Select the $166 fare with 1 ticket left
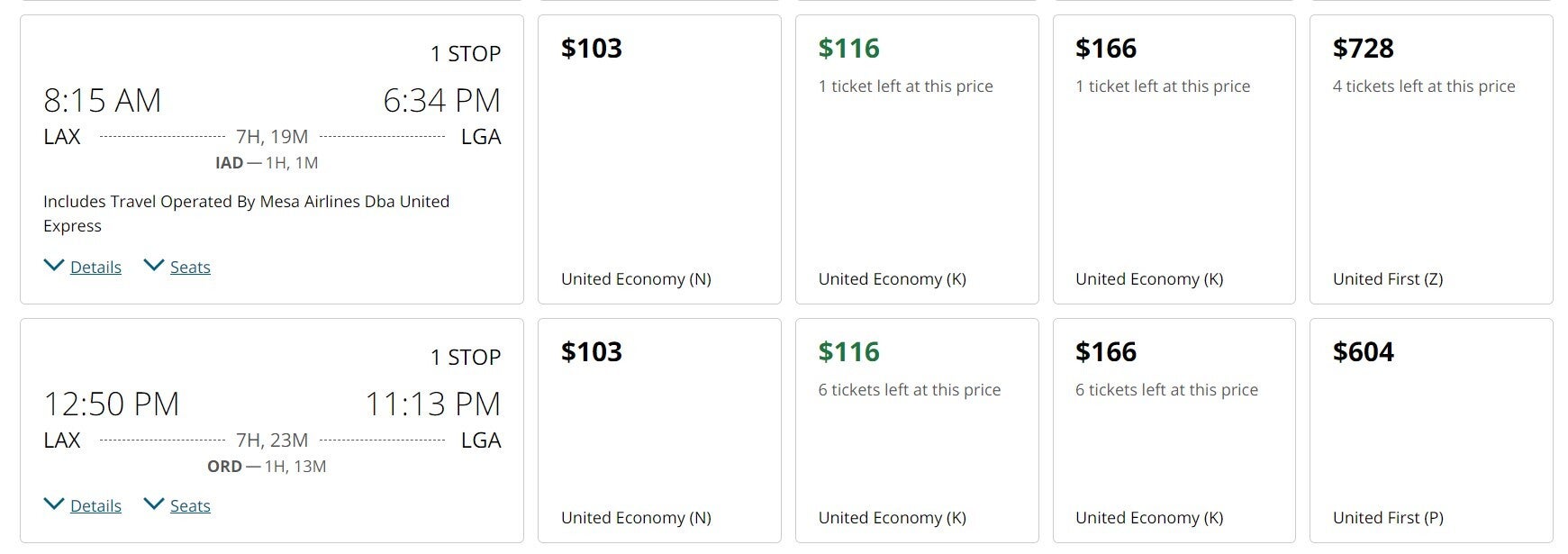 coord(1174,159)
